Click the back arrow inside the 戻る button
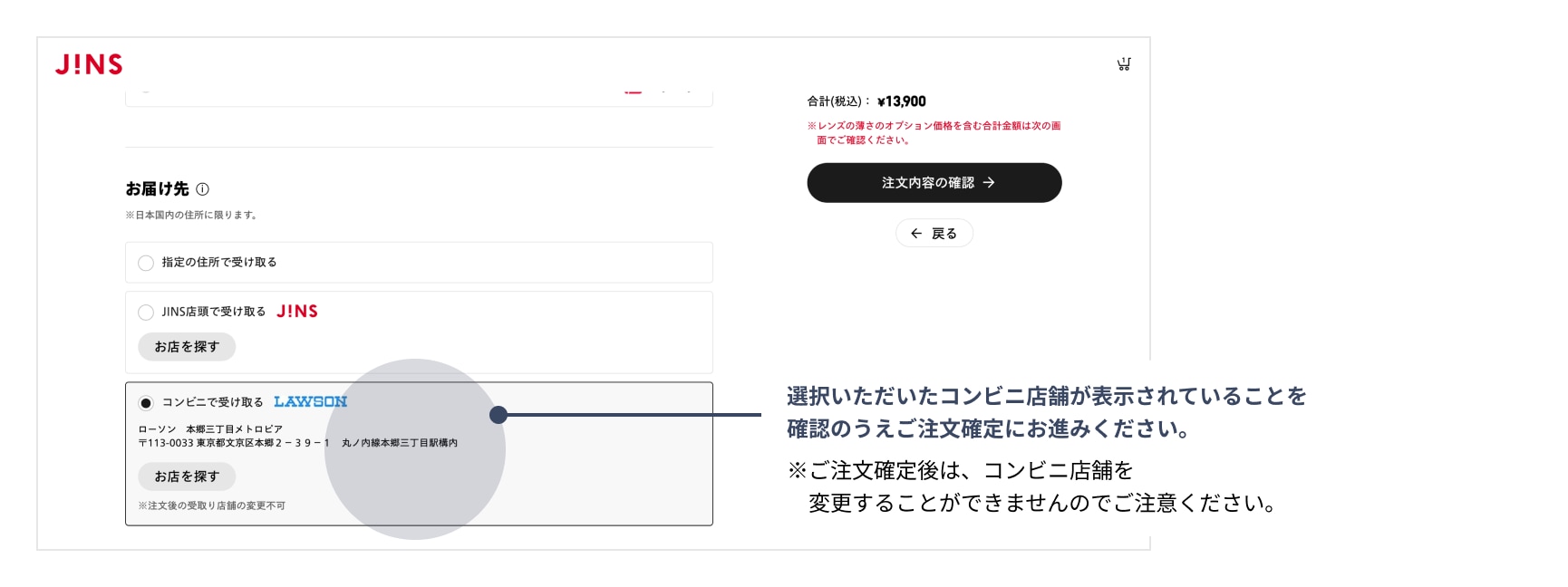 pos(915,233)
